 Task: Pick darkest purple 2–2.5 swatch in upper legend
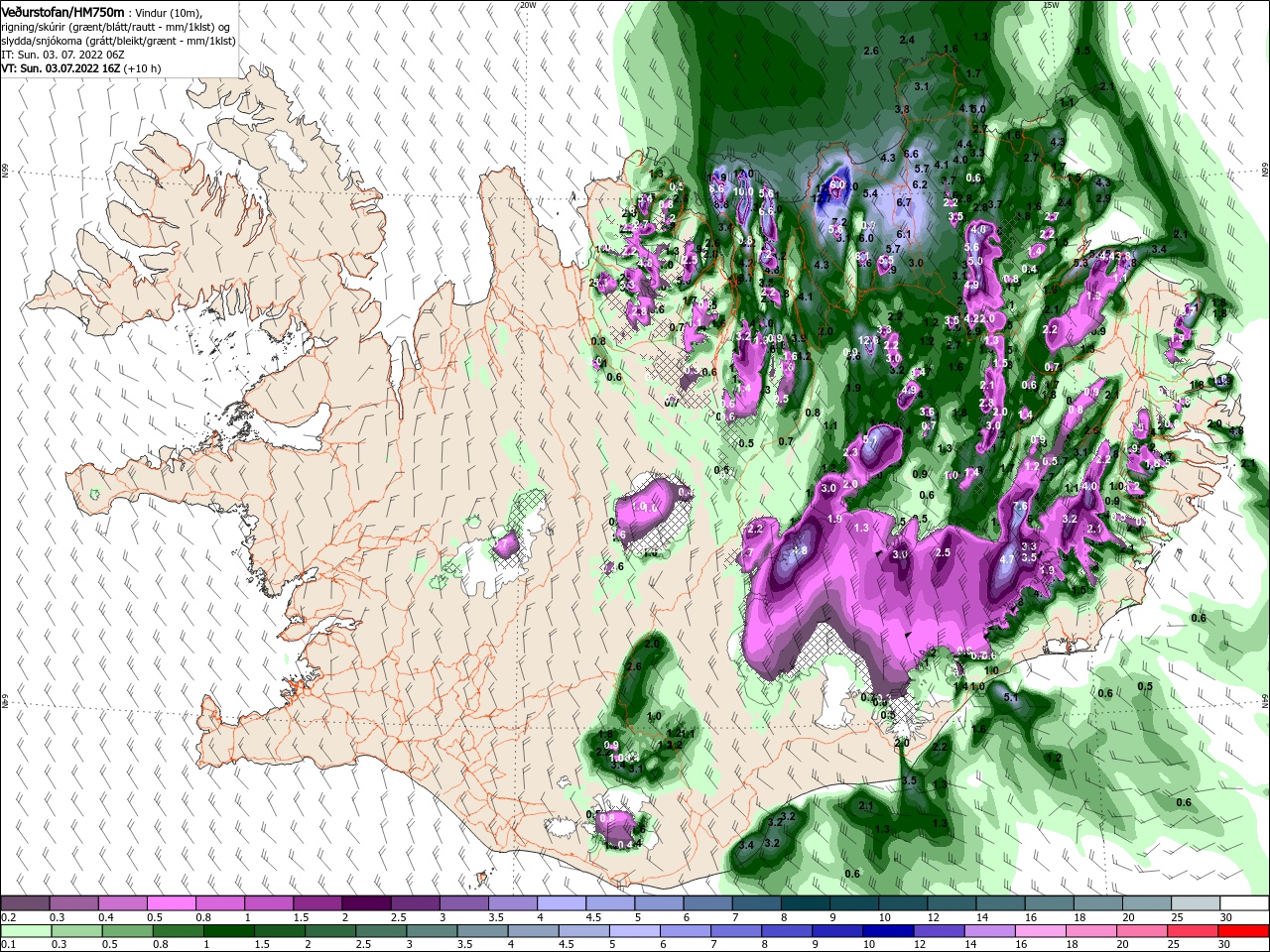[366, 903]
